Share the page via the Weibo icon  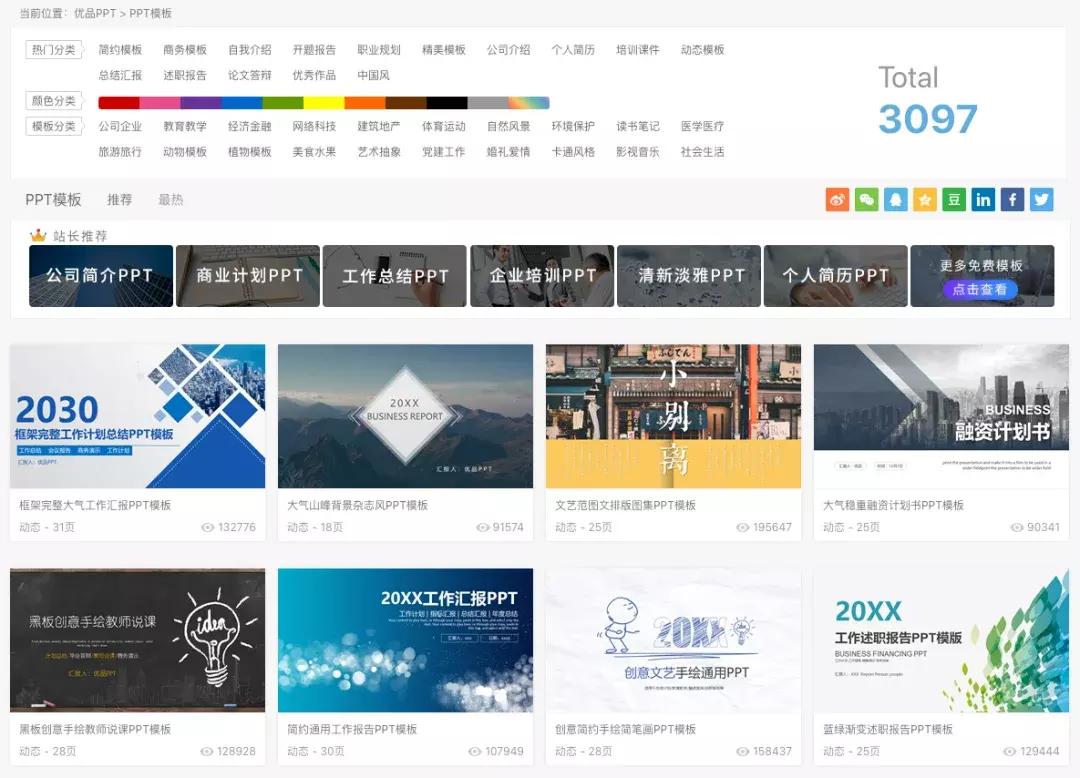[838, 199]
